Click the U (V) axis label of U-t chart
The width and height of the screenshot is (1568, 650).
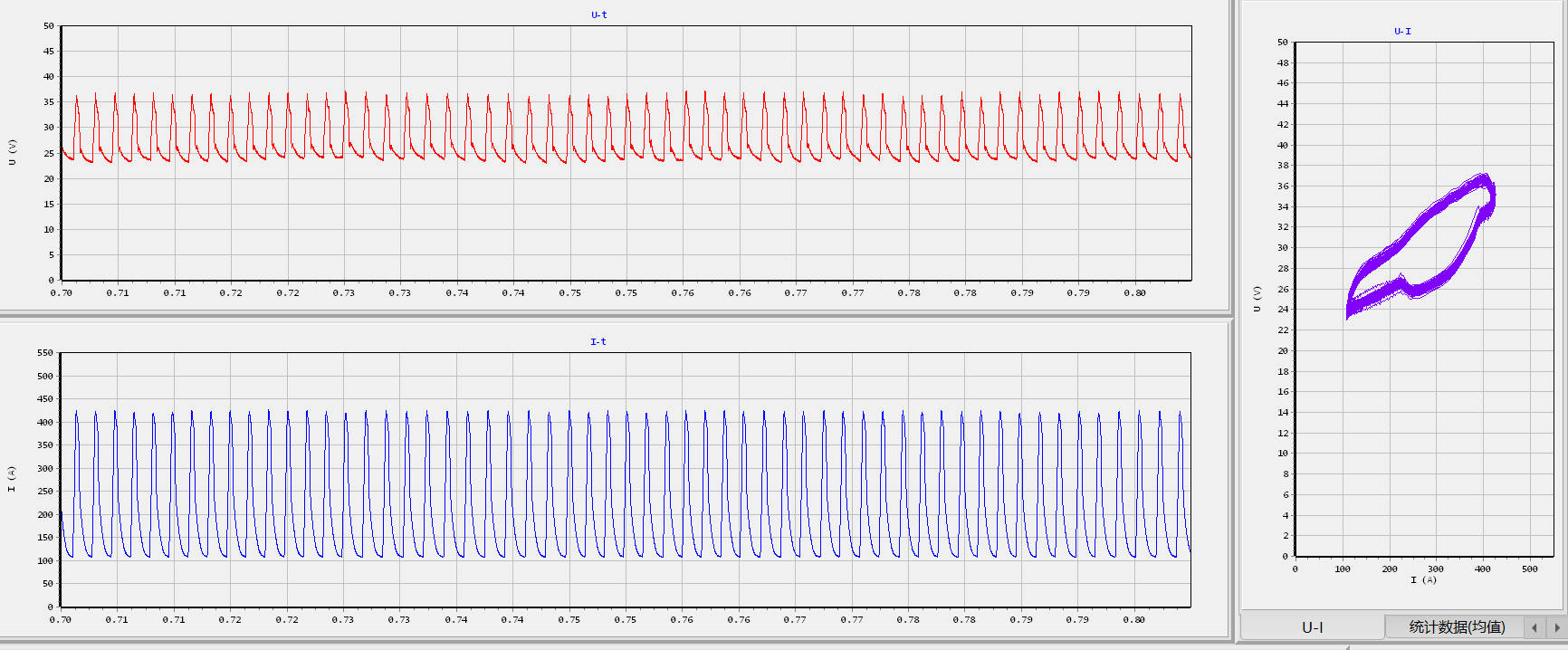pyautogui.click(x=12, y=152)
